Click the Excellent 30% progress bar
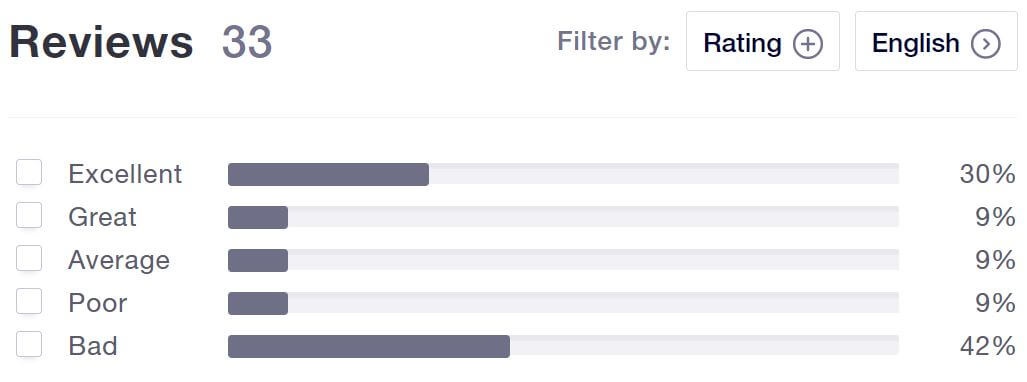This screenshot has height=382, width=1027. point(563,174)
